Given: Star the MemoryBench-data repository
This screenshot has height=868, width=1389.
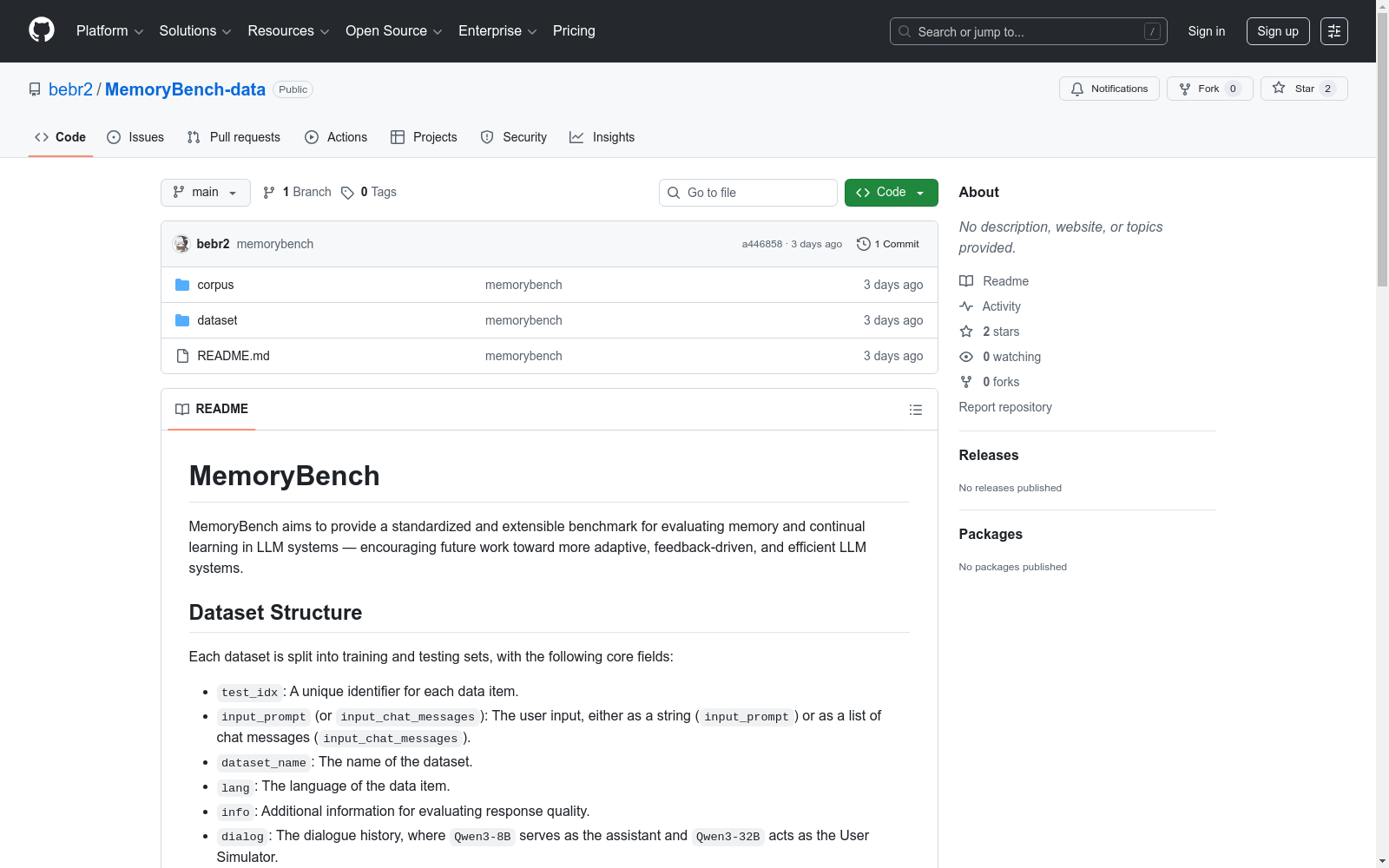Looking at the screenshot, I should click(1303, 89).
